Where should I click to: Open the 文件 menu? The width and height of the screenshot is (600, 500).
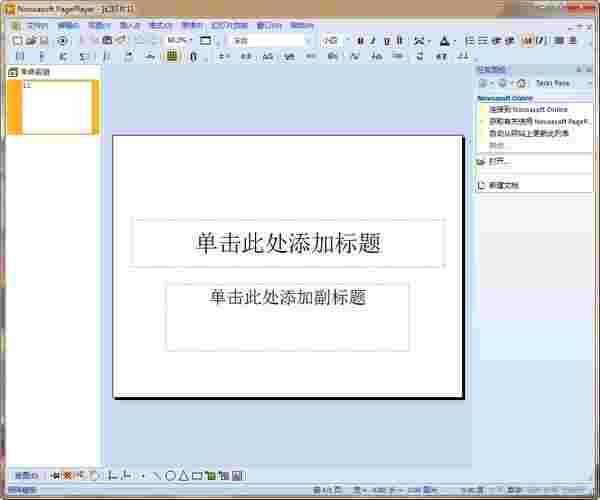click(36, 26)
